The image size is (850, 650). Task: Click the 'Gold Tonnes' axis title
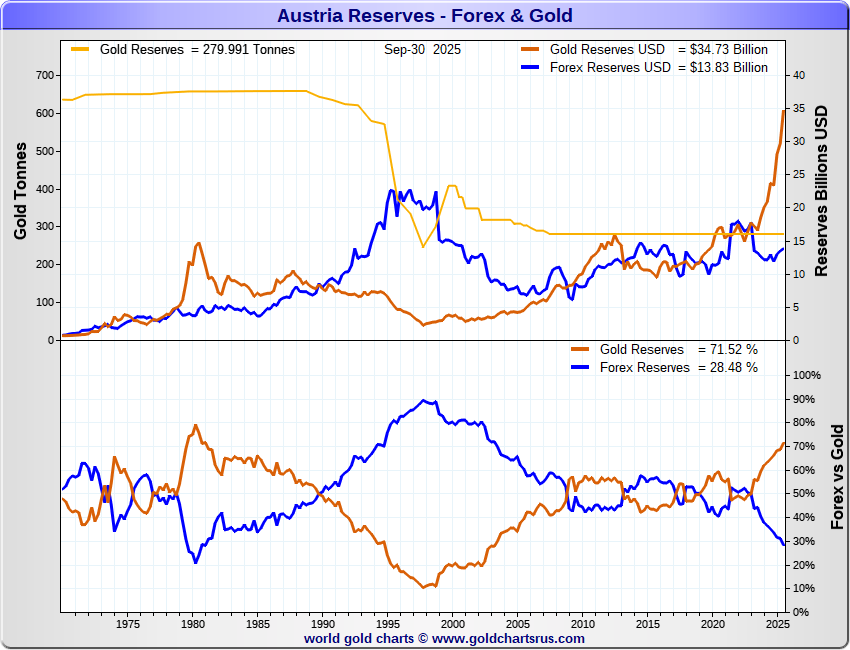[20, 191]
